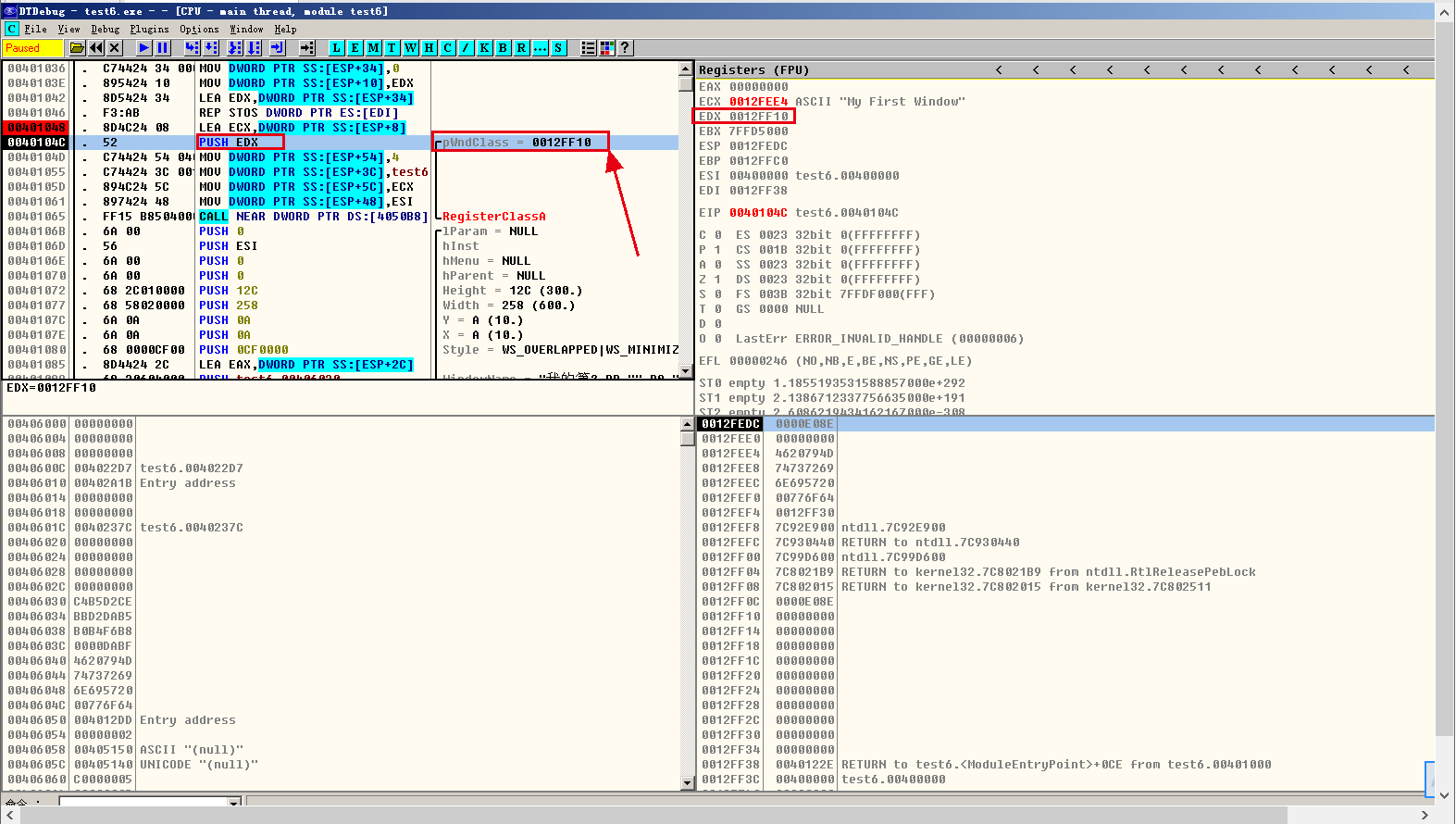Open the File menu

click(35, 29)
